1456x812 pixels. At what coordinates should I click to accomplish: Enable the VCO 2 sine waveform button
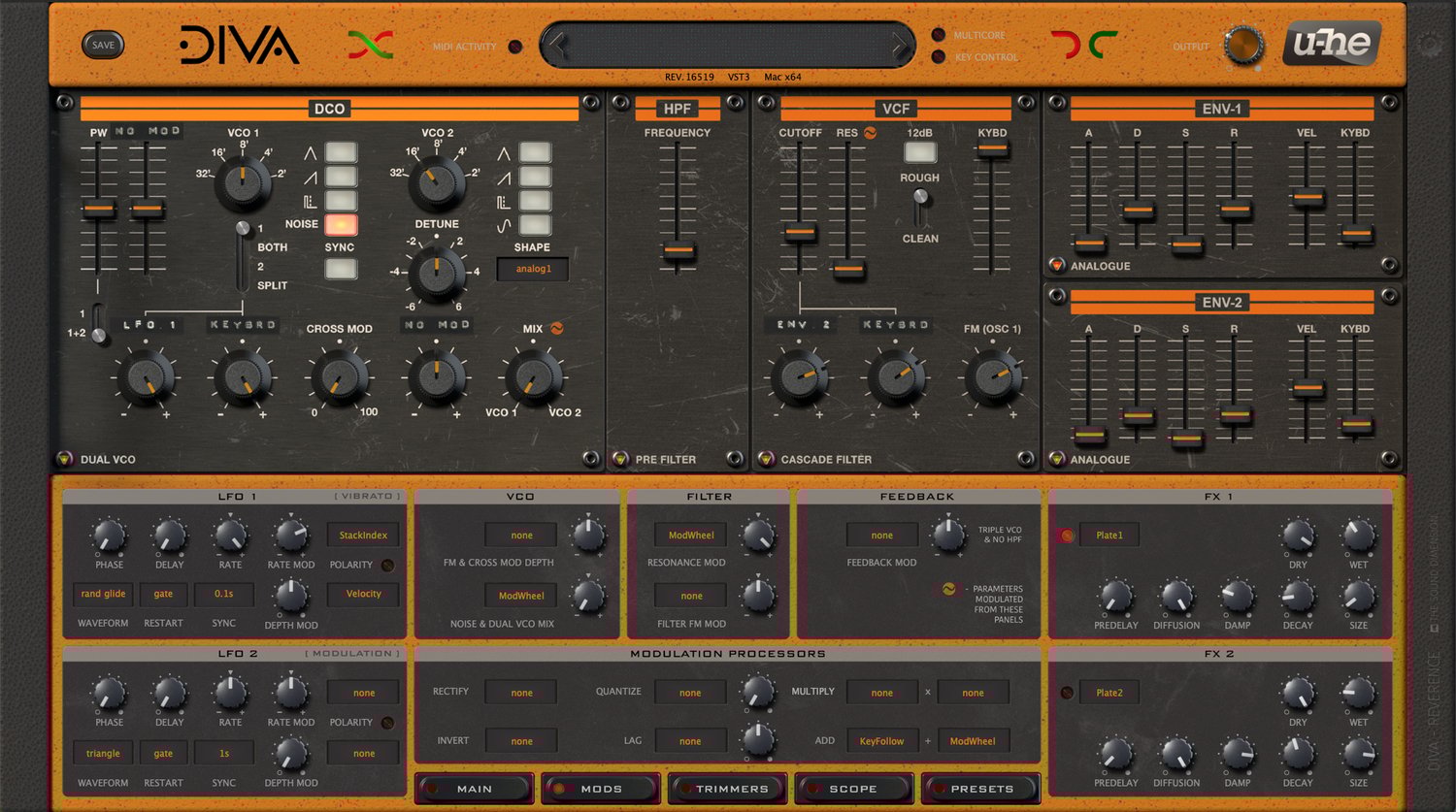tap(535, 225)
